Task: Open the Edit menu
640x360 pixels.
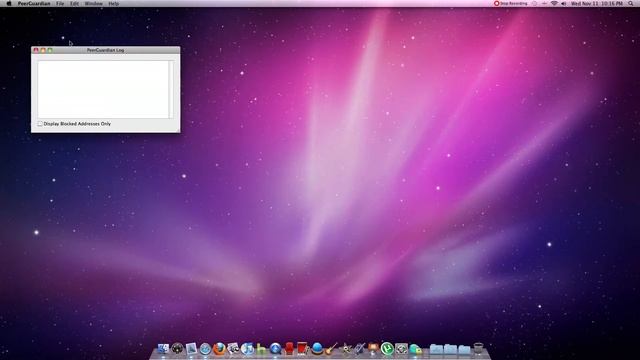Action: pos(74,3)
